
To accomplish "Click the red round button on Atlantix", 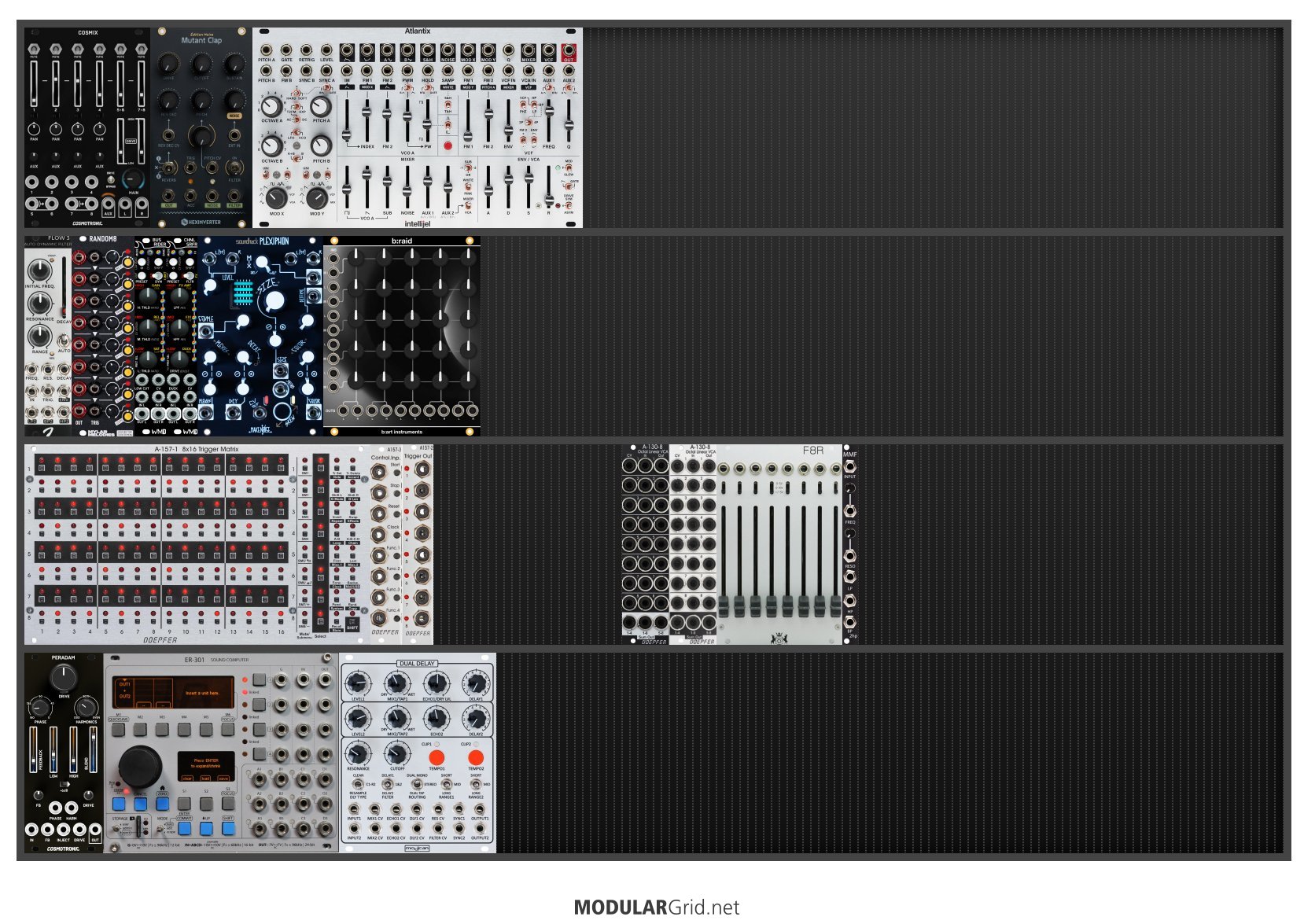I will pyautogui.click(x=448, y=145).
